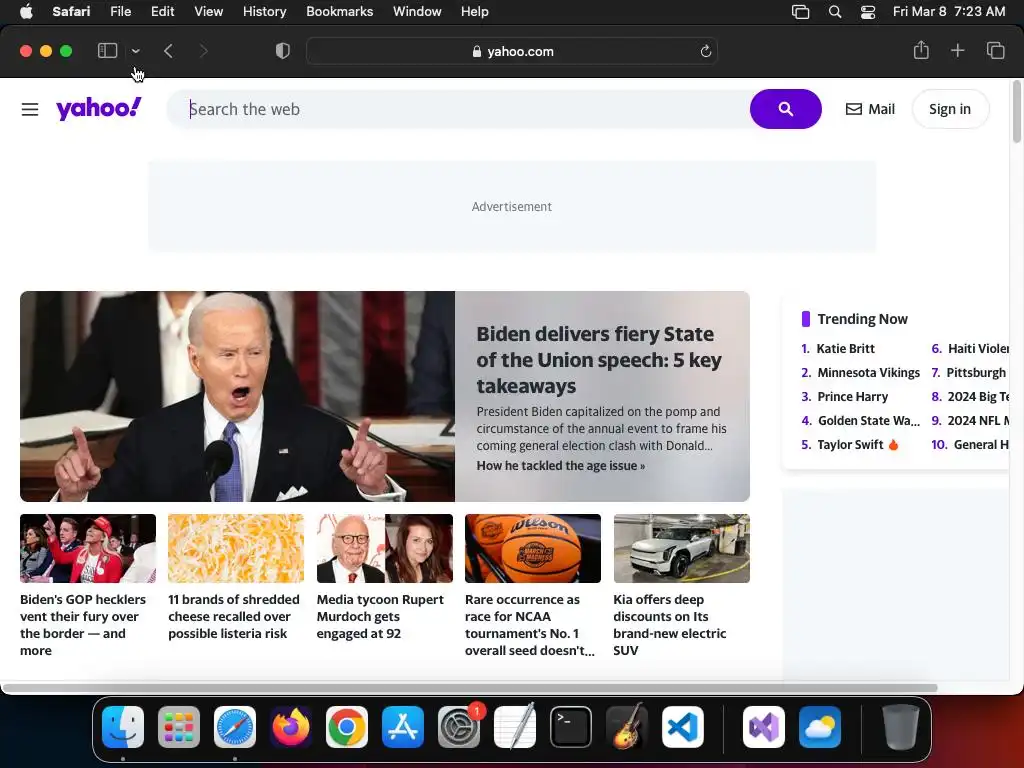This screenshot has height=768, width=1024.
Task: Open System Settings from the Dock
Action: tap(459, 727)
